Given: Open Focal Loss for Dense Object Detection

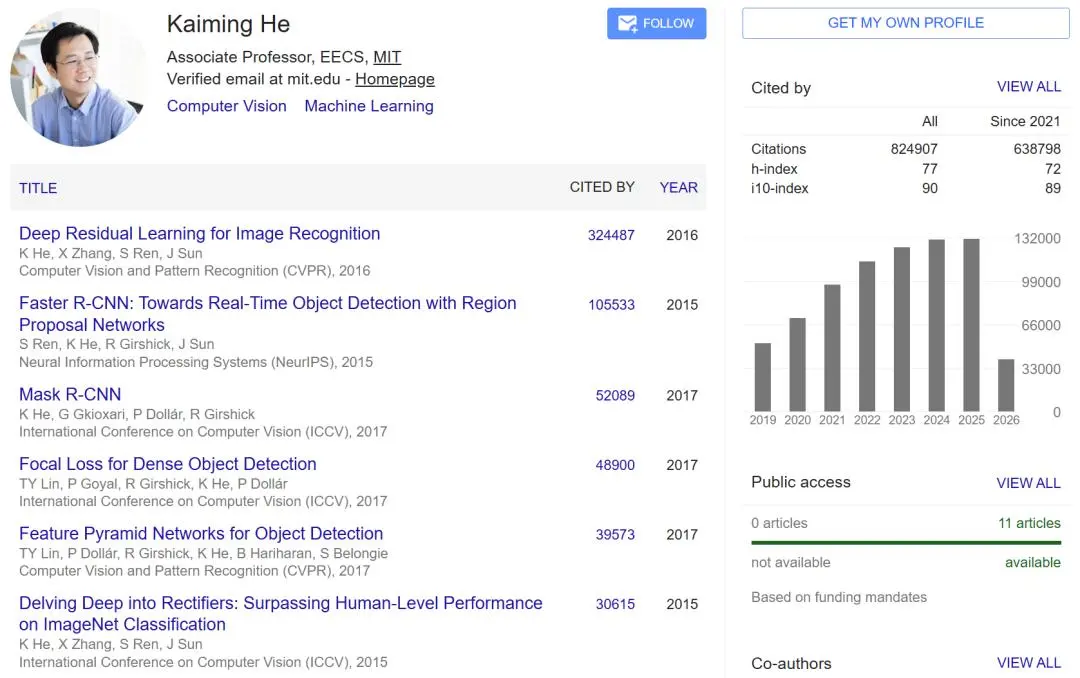Looking at the screenshot, I should click(167, 464).
